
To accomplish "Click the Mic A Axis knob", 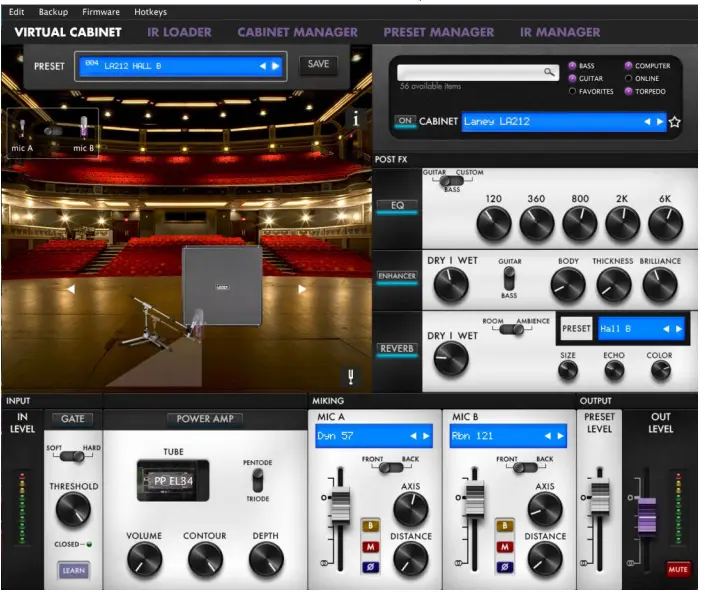I will [x=411, y=509].
